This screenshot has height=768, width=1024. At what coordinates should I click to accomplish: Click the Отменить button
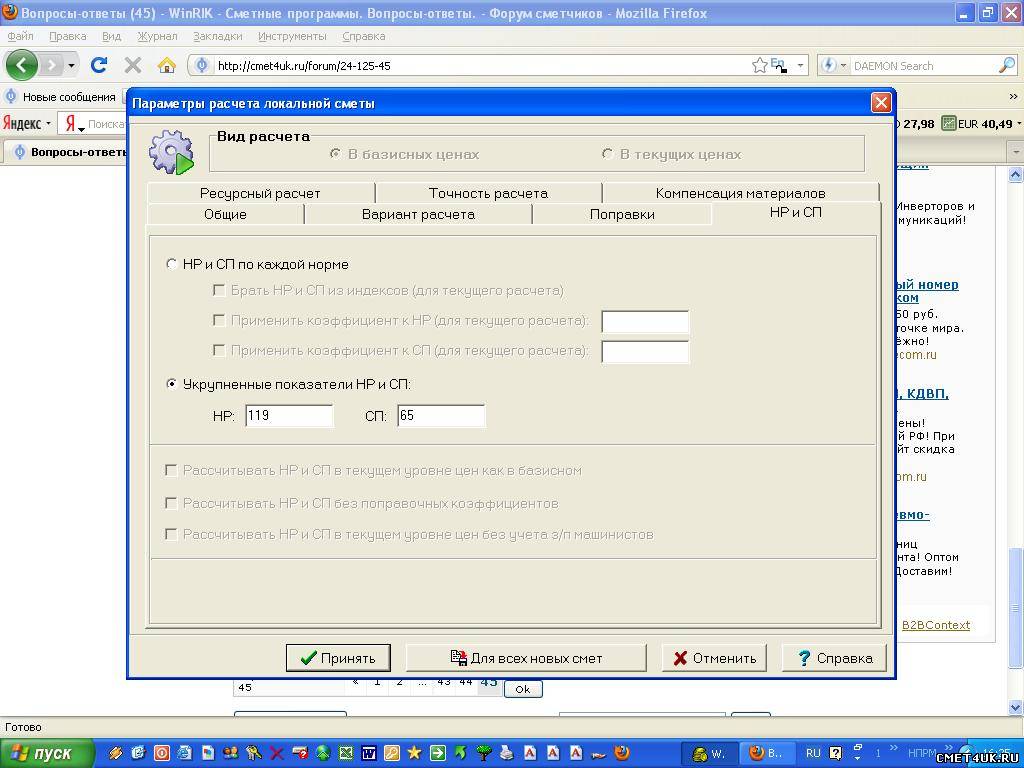(714, 658)
